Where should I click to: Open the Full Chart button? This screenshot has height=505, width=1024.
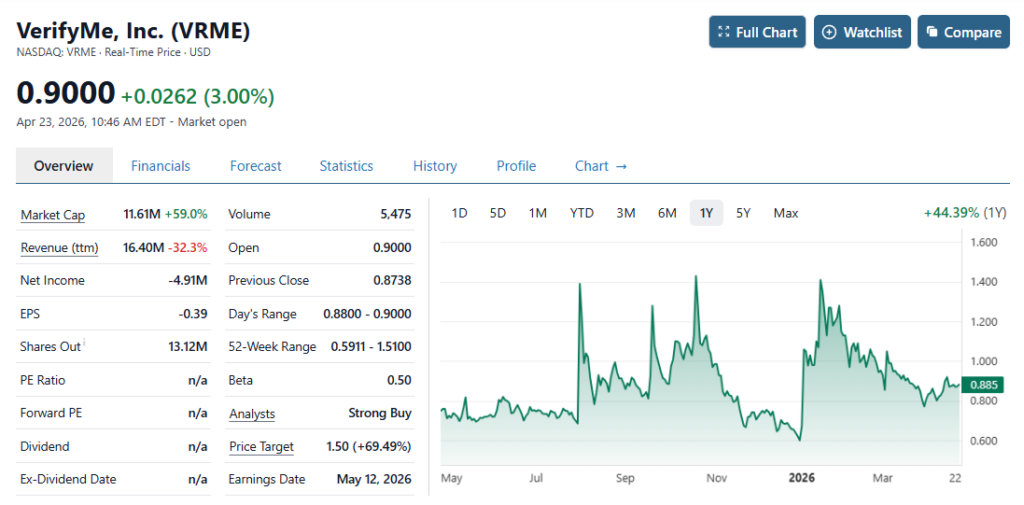point(758,32)
